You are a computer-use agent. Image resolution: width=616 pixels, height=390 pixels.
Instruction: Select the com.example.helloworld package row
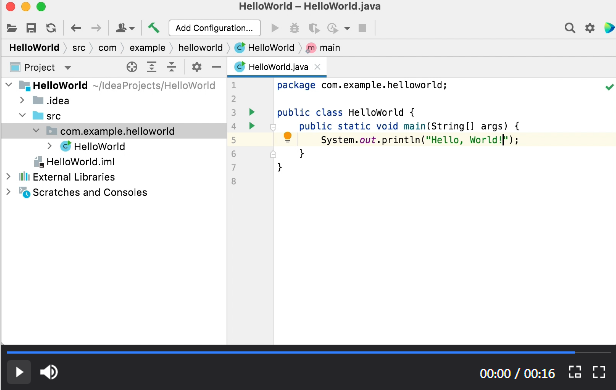[x=114, y=131]
